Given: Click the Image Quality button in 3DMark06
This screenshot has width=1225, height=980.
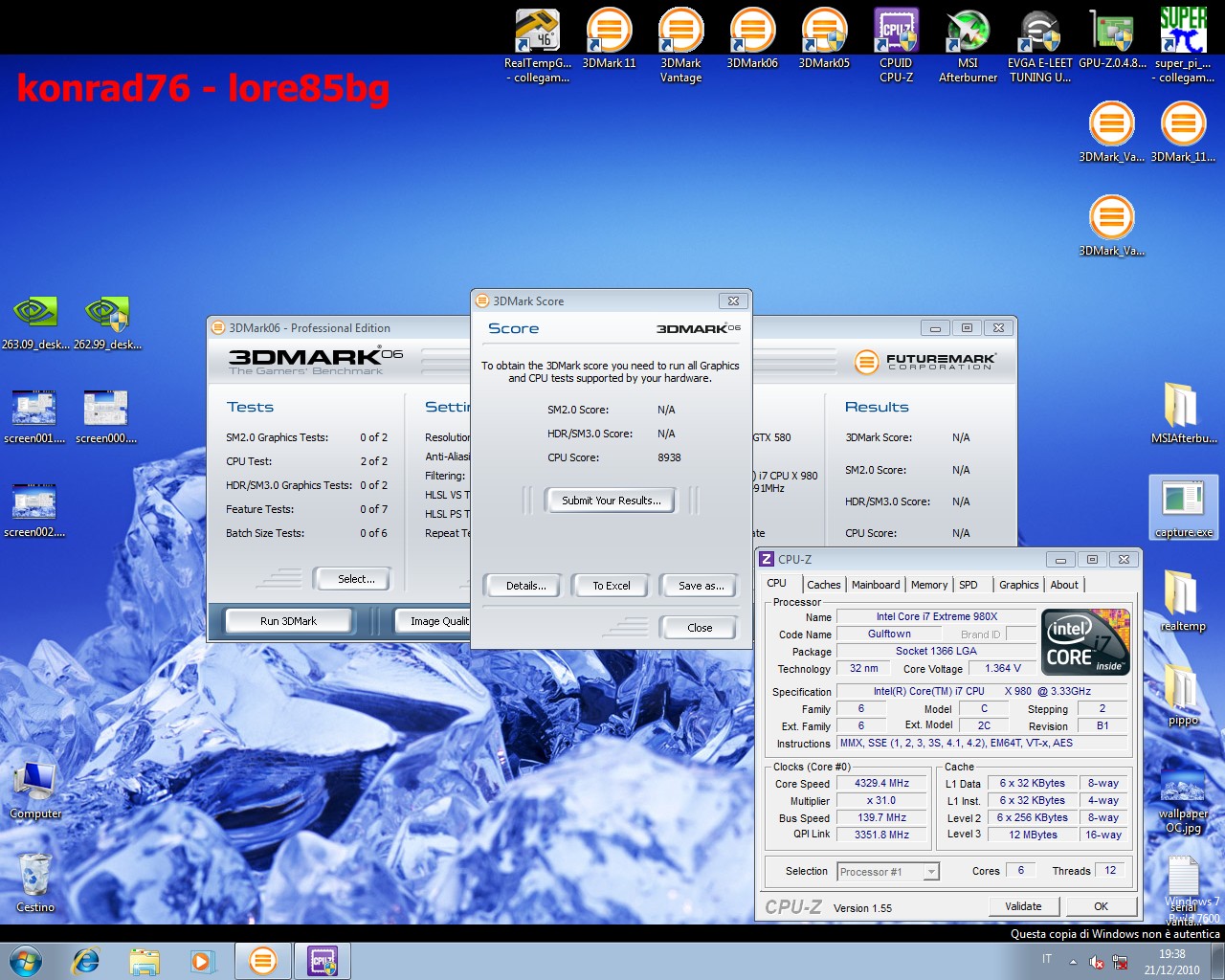Looking at the screenshot, I should [434, 621].
